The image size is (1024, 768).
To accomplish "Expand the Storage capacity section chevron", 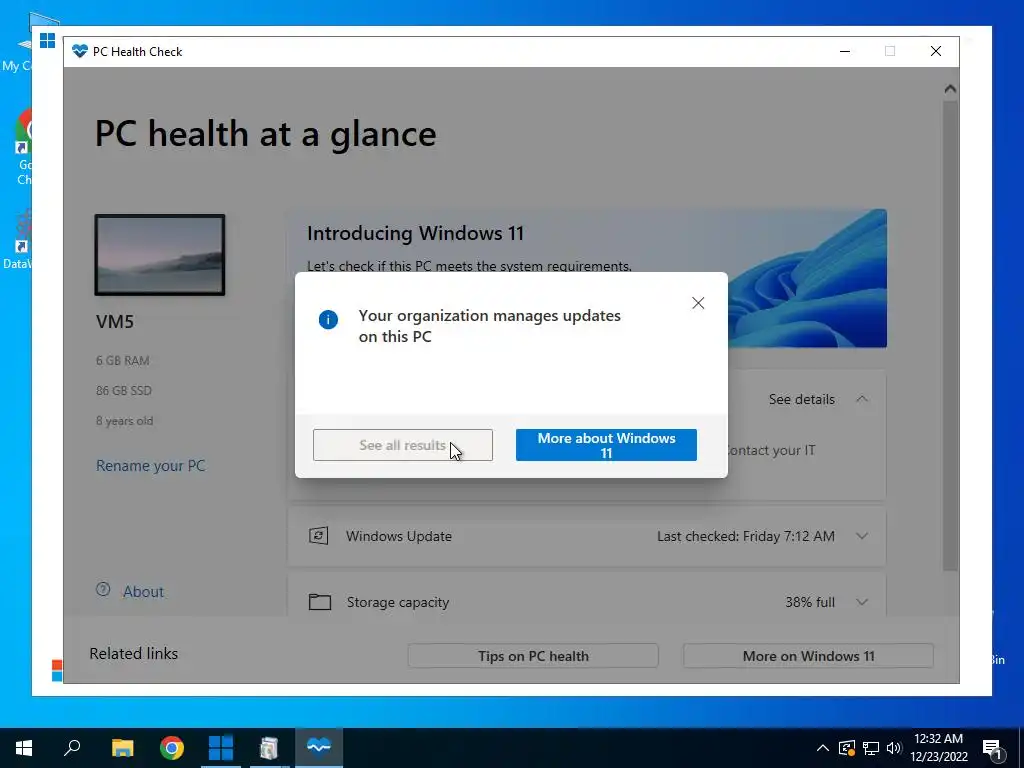I will pyautogui.click(x=862, y=602).
